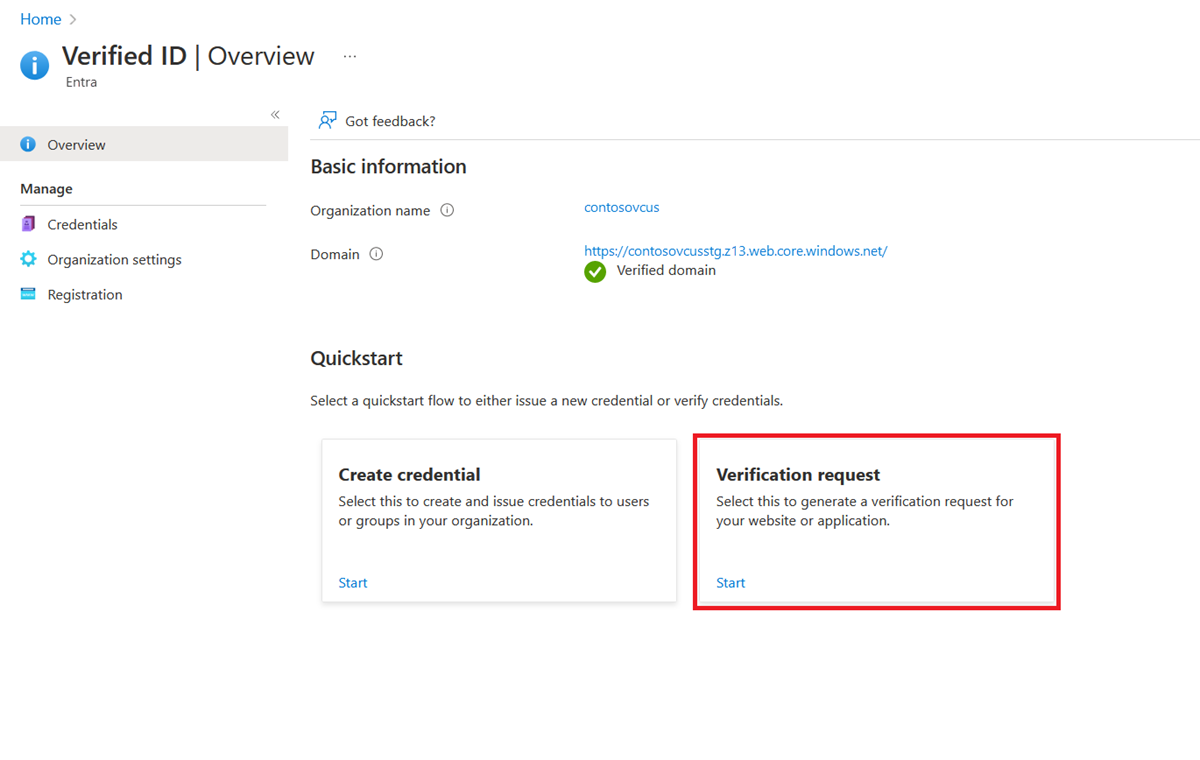Click the Entra subtitle text
The height and width of the screenshot is (760, 1200).
click(x=81, y=82)
